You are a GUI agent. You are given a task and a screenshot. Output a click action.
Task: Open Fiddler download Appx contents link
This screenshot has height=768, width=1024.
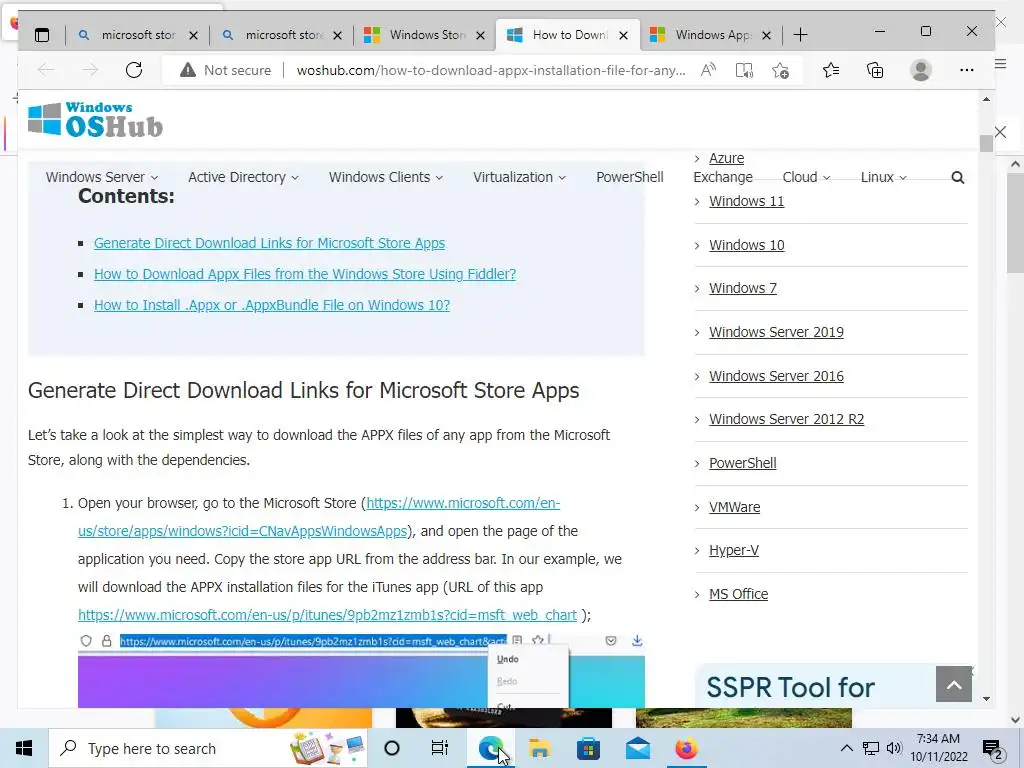click(305, 274)
